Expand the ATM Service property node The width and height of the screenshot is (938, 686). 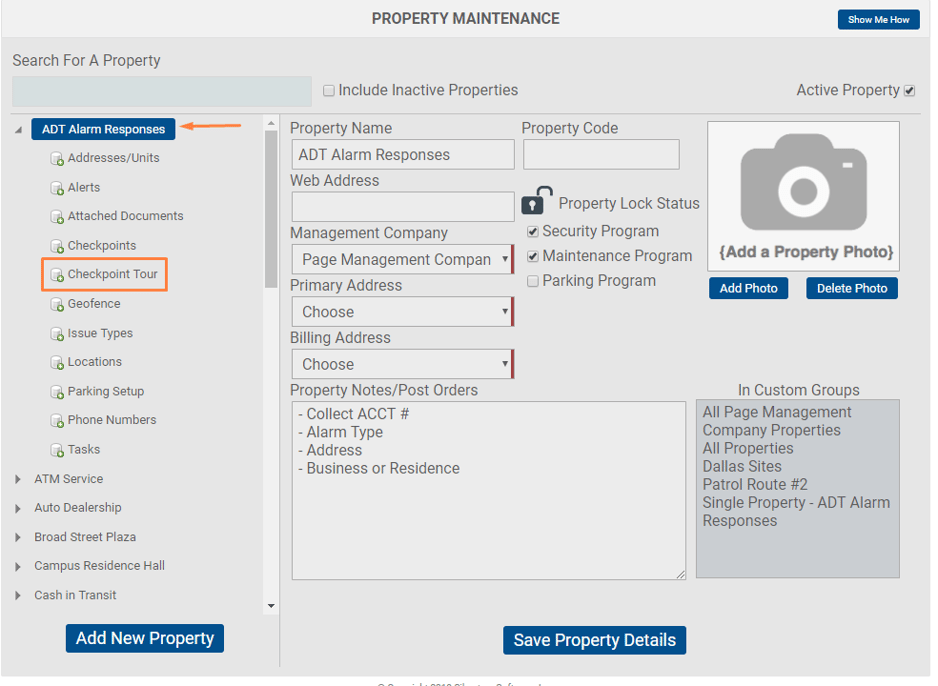coord(18,479)
